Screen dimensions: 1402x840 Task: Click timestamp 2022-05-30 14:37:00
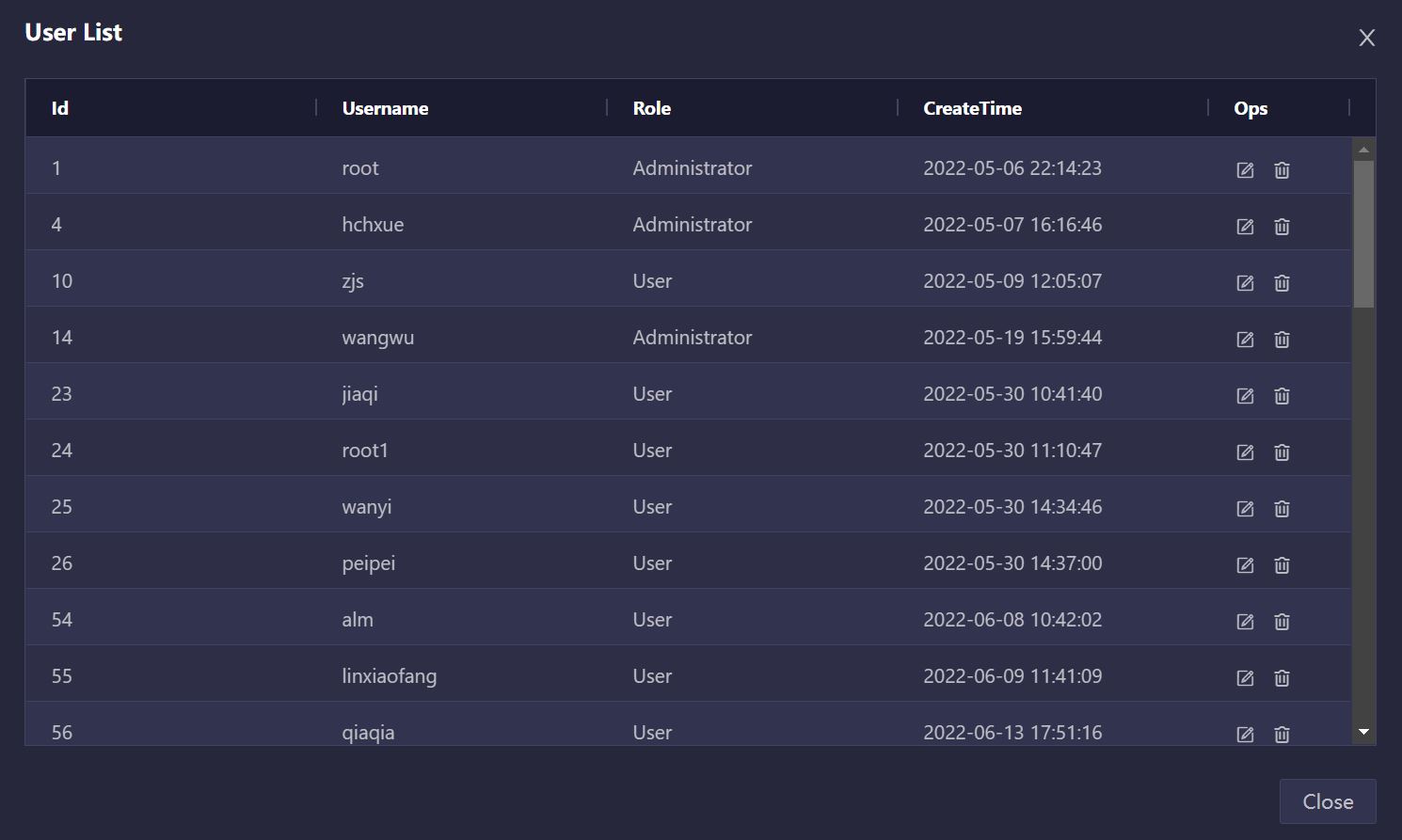tap(1012, 563)
